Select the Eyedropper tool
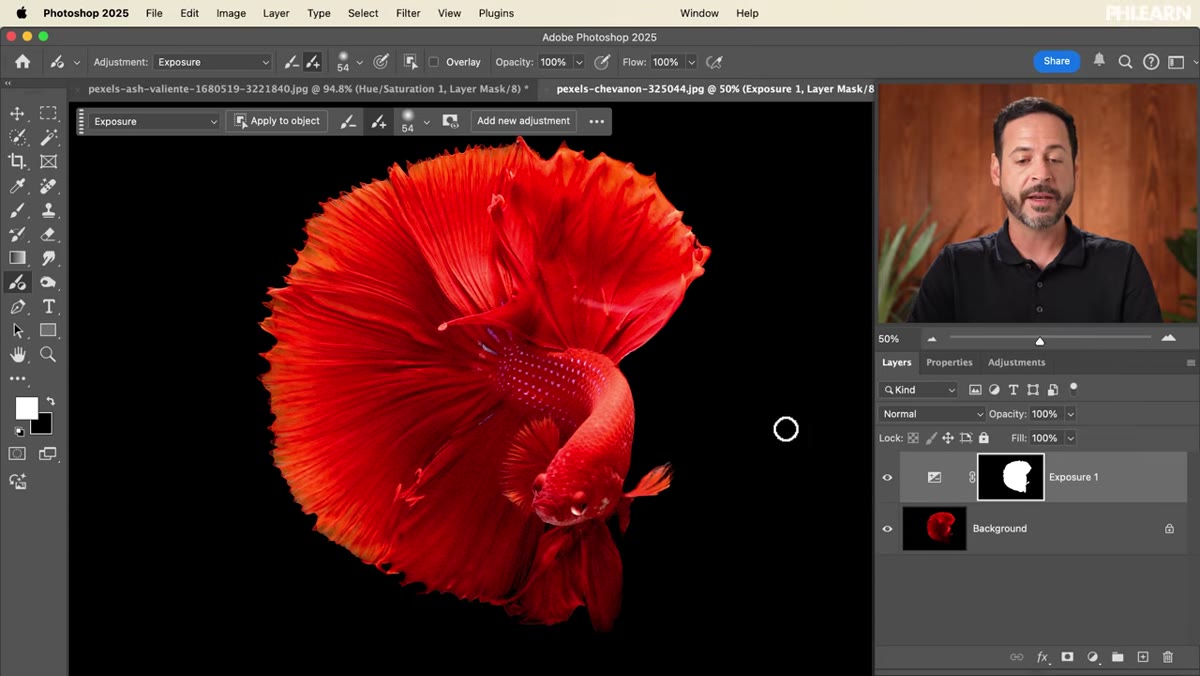This screenshot has height=676, width=1200. (17, 186)
